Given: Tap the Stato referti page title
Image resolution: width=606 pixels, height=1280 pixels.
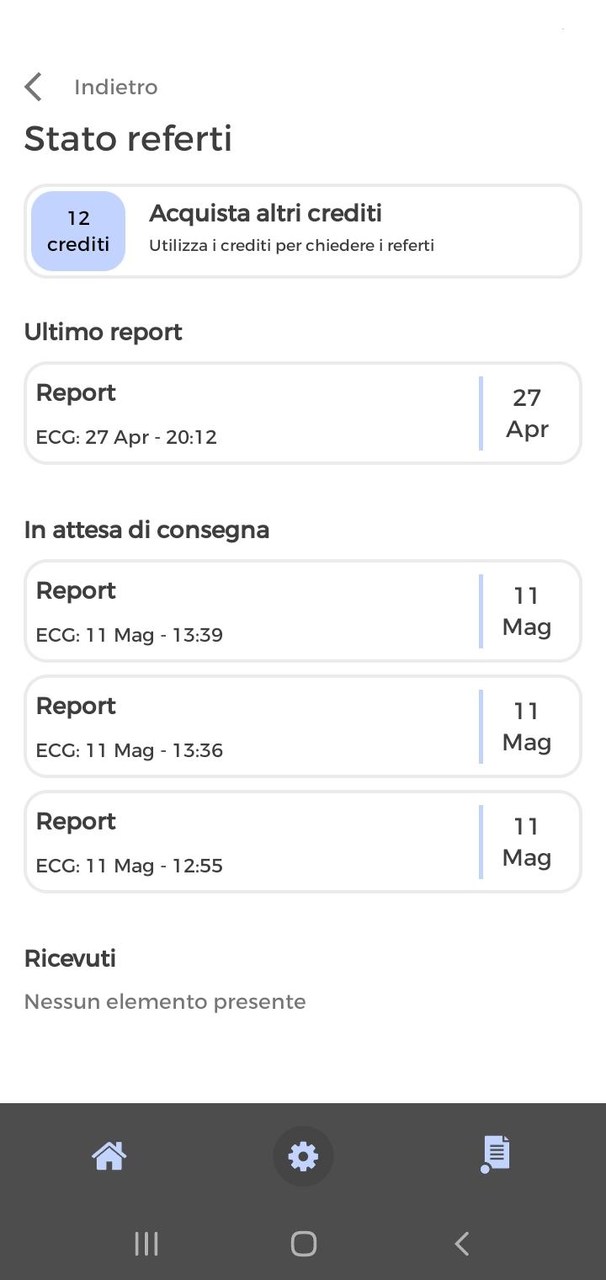Looking at the screenshot, I should pos(128,139).
